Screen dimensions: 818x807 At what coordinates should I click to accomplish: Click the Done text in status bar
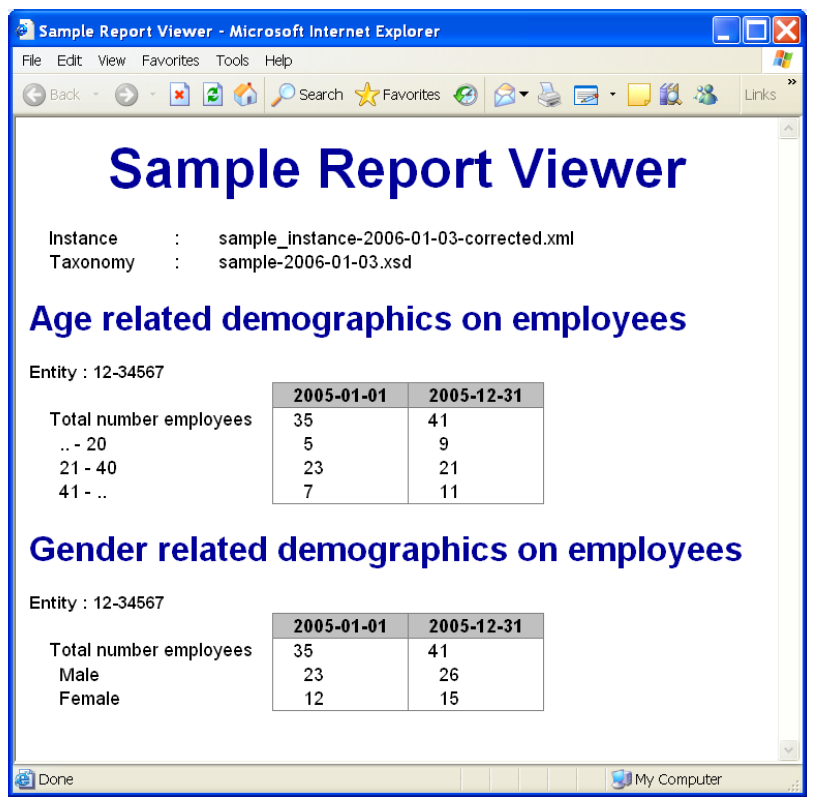56,779
